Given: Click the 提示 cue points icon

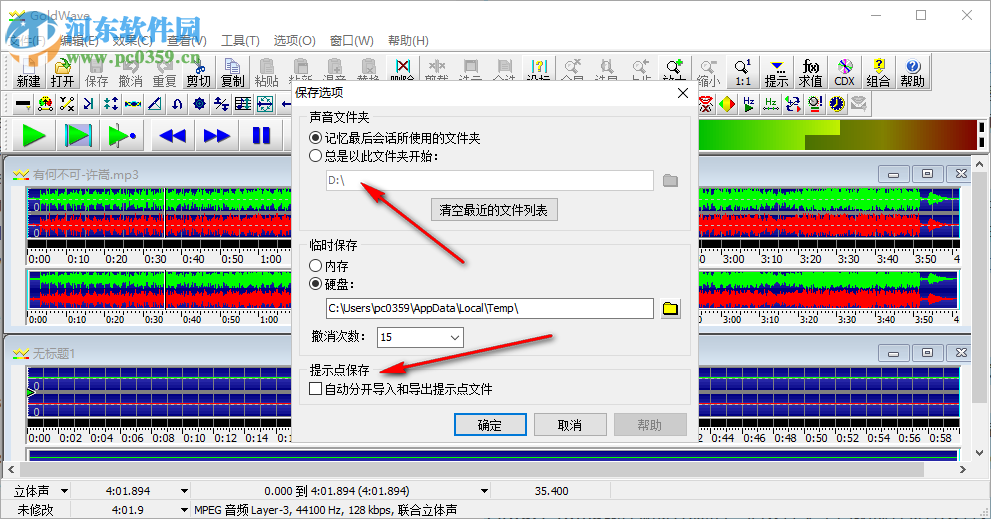Looking at the screenshot, I should click(777, 72).
